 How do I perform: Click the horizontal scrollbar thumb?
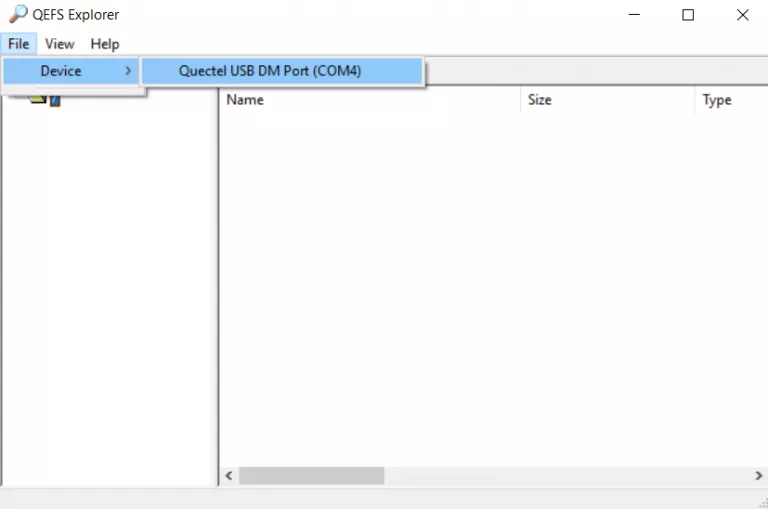(312, 476)
